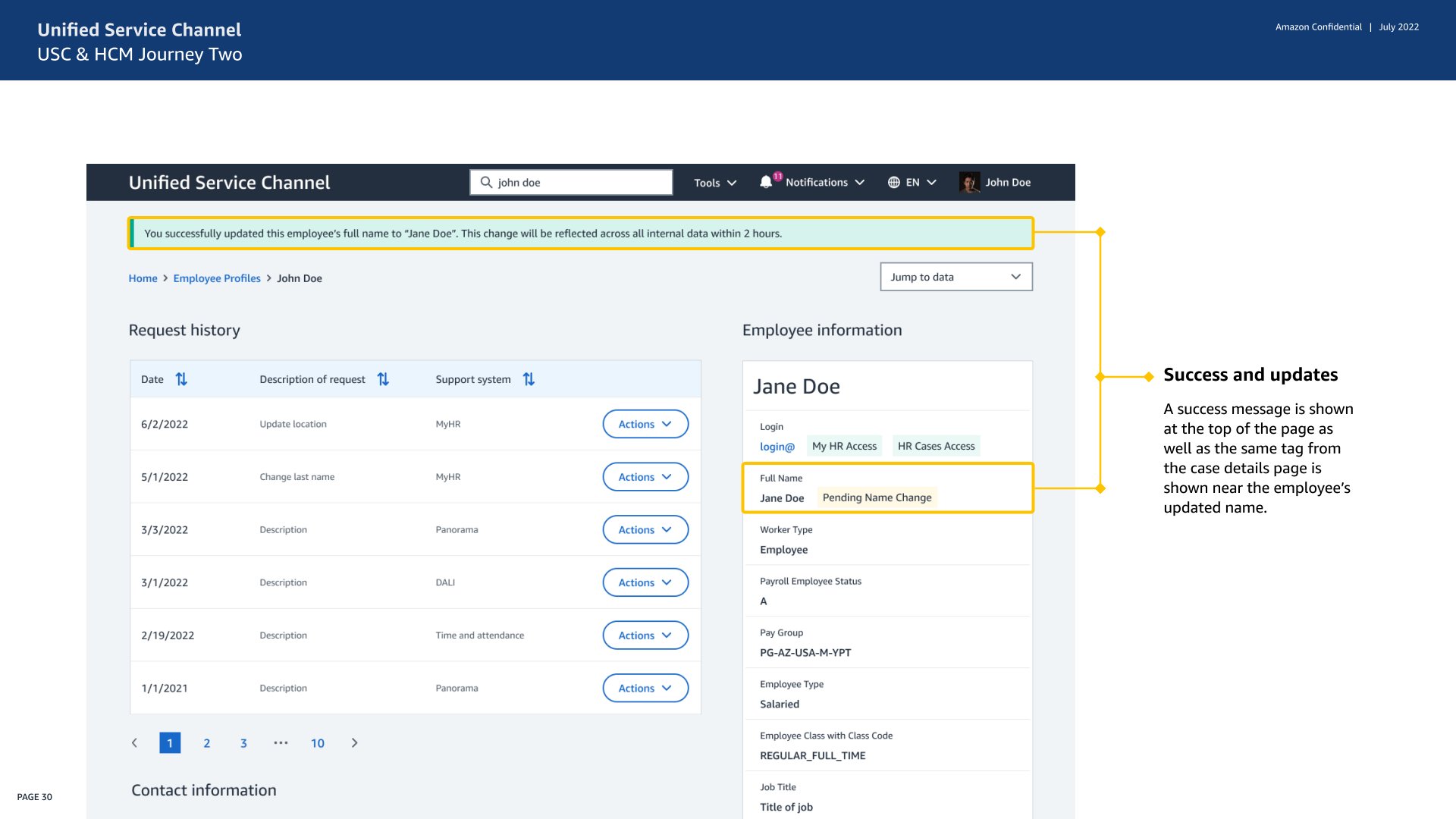Sort the table by Date column
Screen dimensions: 1456x819
tap(181, 379)
